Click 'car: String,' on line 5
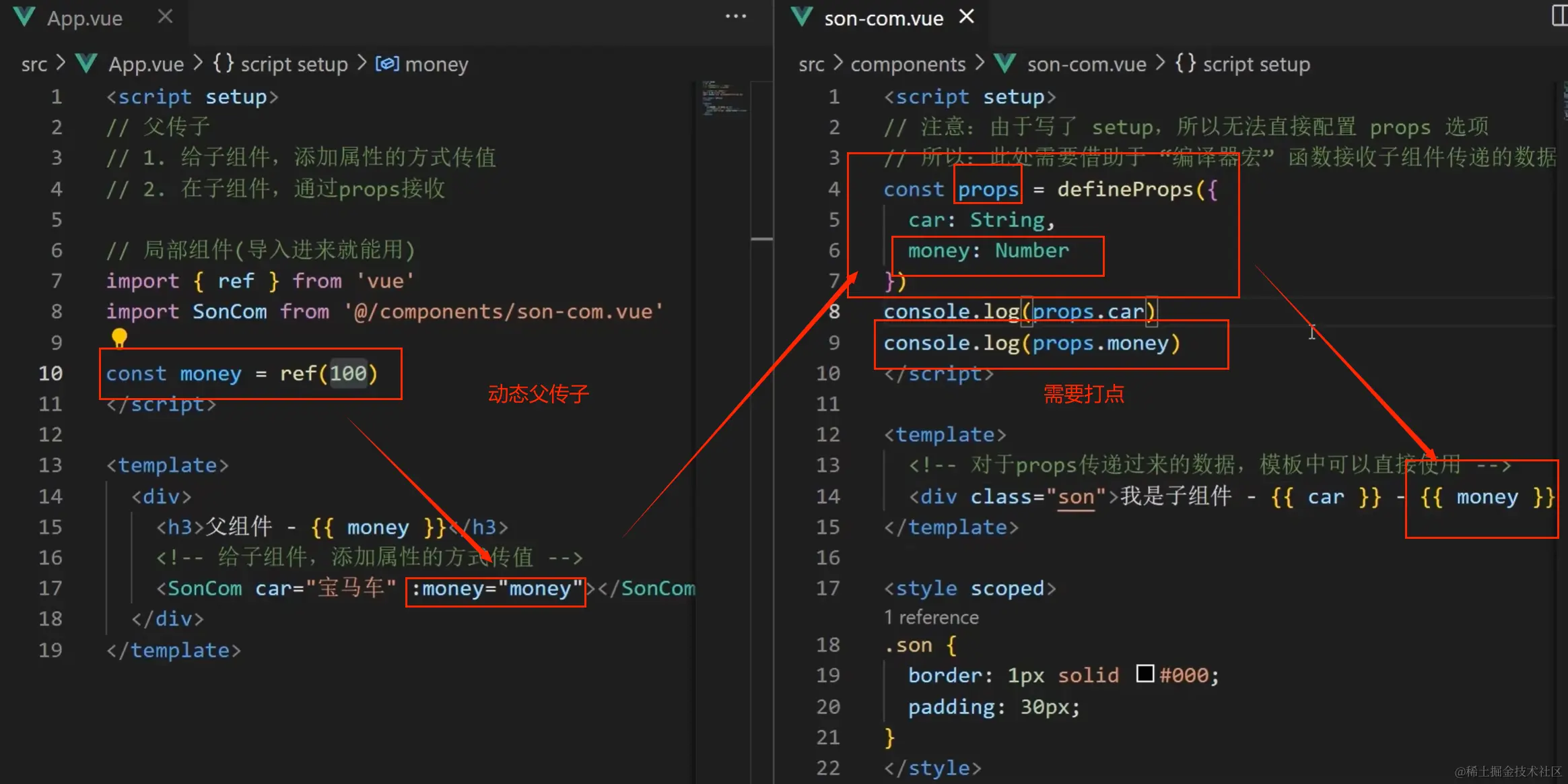Image resolution: width=1568 pixels, height=784 pixels. tap(981, 220)
